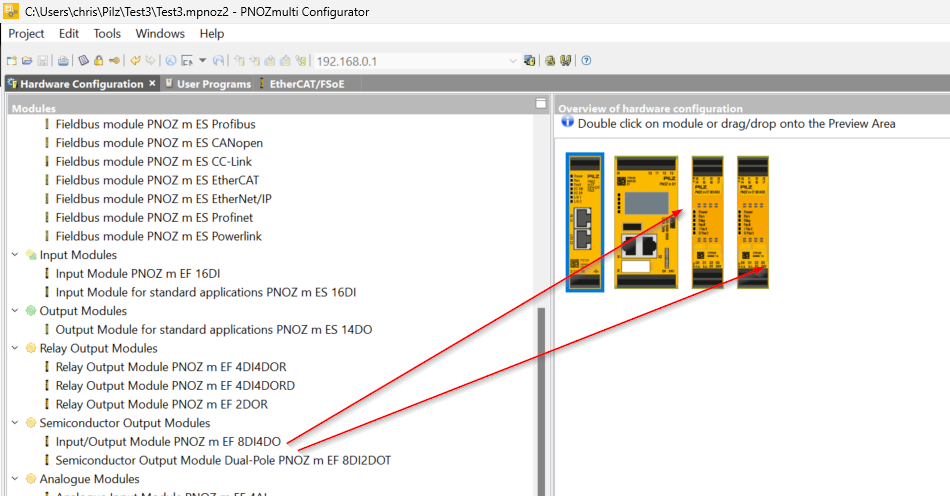The height and width of the screenshot is (496, 950).
Task: Click the Undo arrow icon
Action: point(135,61)
